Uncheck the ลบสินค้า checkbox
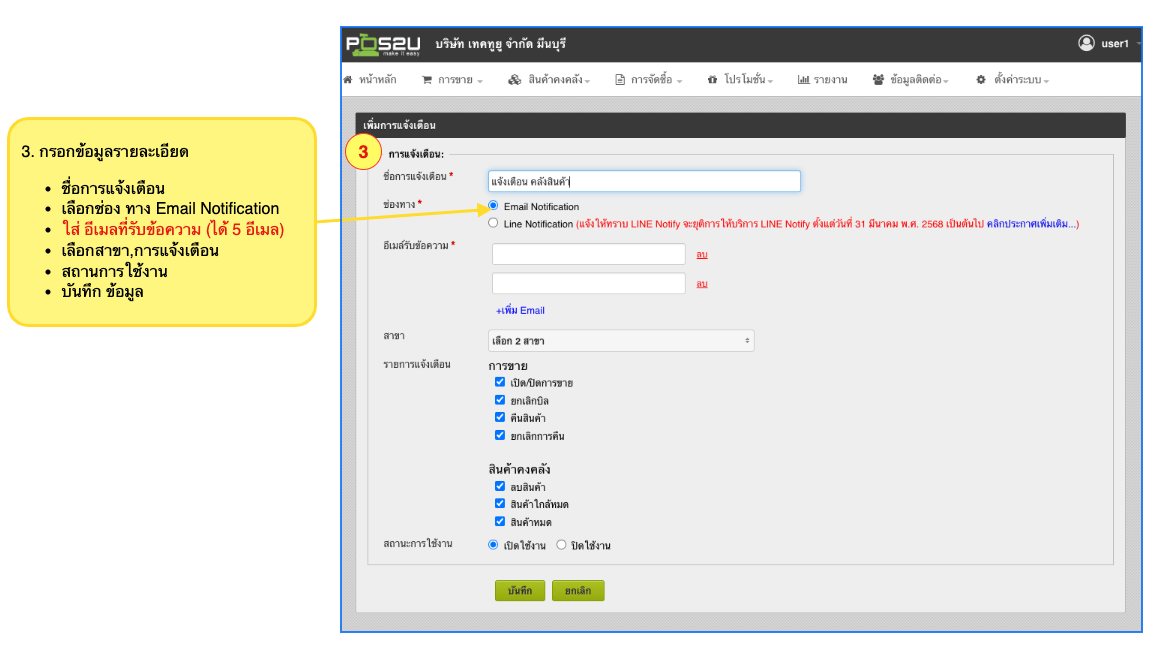 [x=500, y=486]
